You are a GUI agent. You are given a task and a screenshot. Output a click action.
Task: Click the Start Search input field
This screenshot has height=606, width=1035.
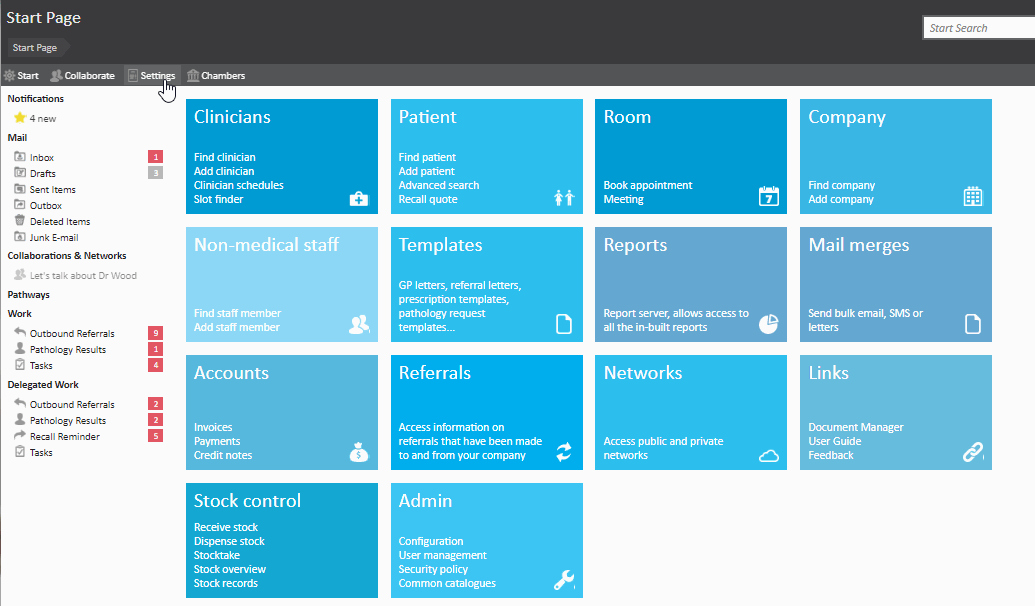click(x=979, y=28)
